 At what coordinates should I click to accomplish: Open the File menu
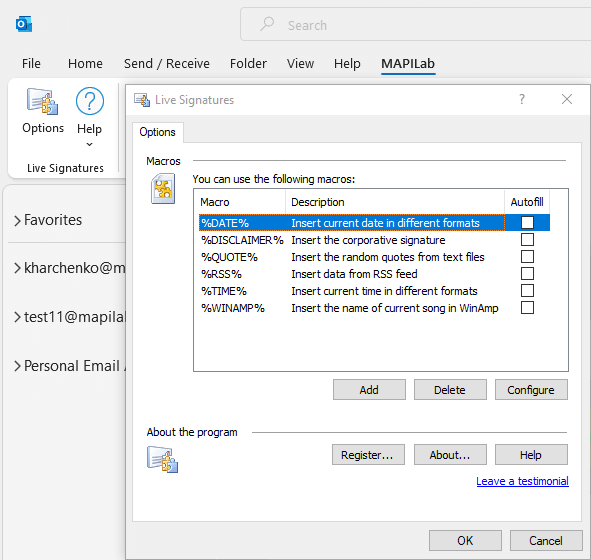pos(31,63)
